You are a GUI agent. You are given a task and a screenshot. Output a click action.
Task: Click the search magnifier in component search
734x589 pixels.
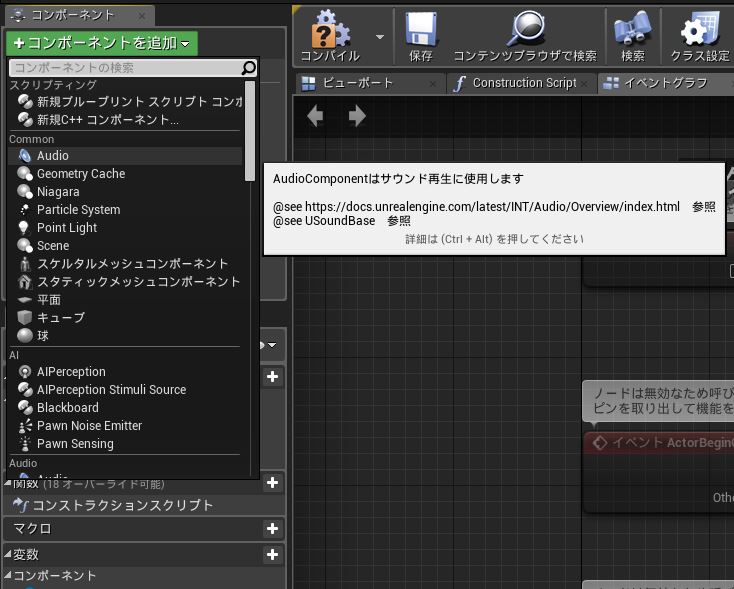click(x=249, y=68)
